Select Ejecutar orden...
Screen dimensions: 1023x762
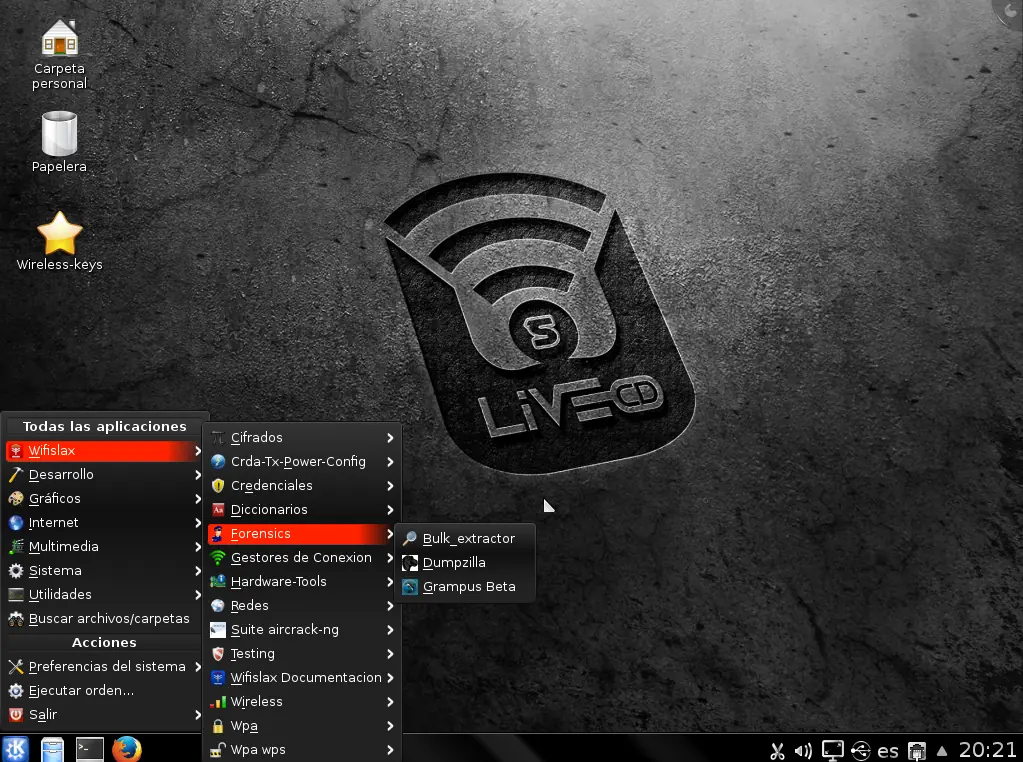[x=104, y=690]
